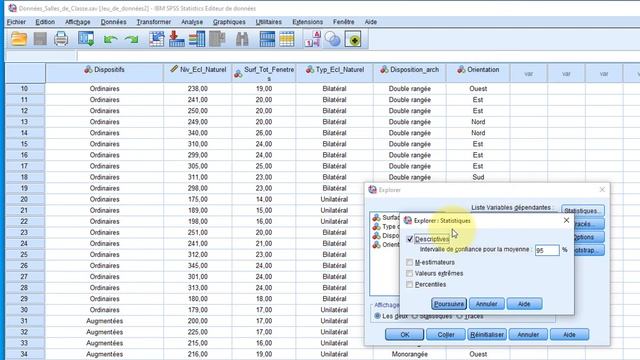Open the Extensions menu
Screen dimensions: 640x360
pyautogui.click(x=307, y=22)
